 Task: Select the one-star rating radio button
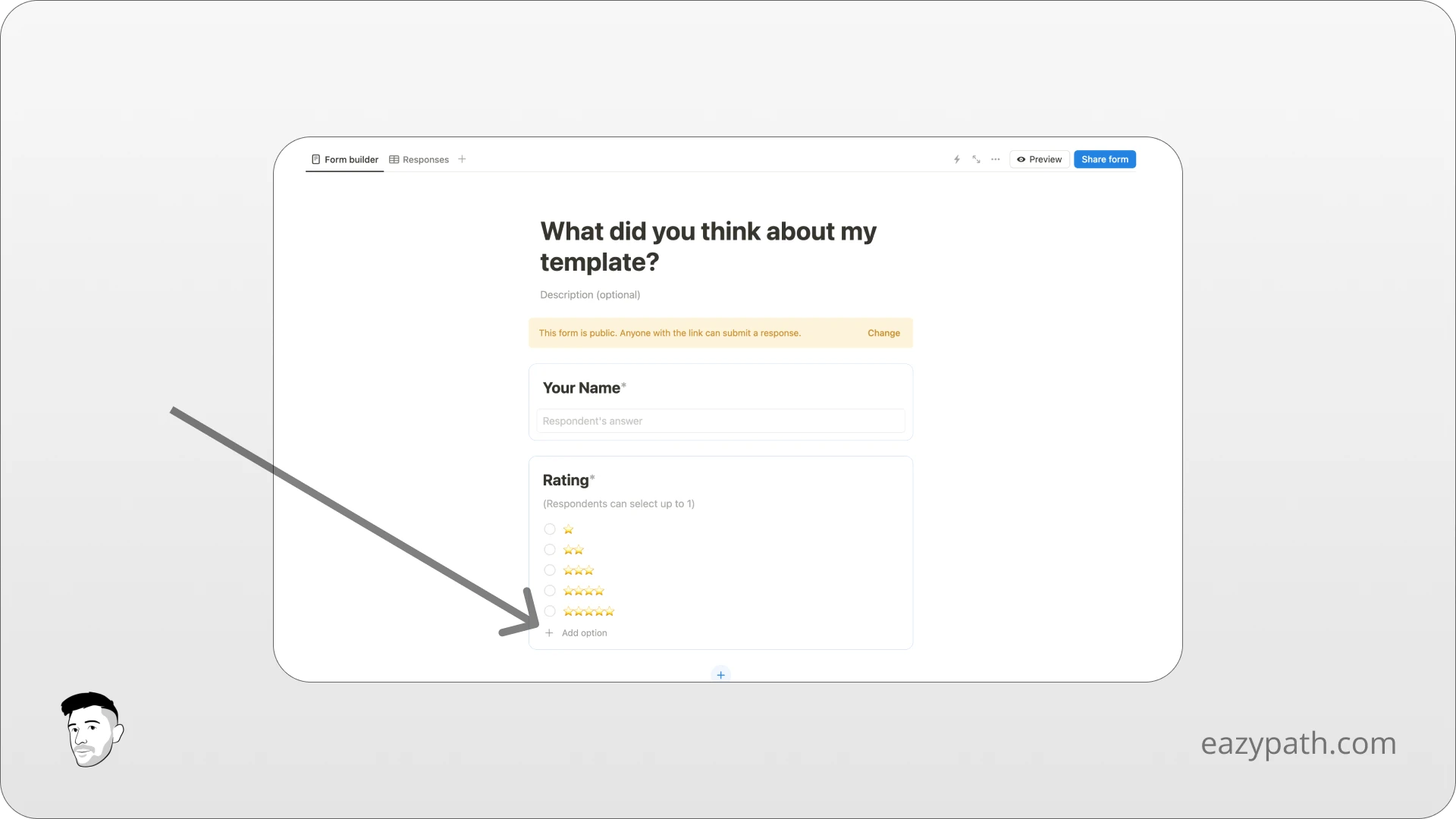coord(549,529)
